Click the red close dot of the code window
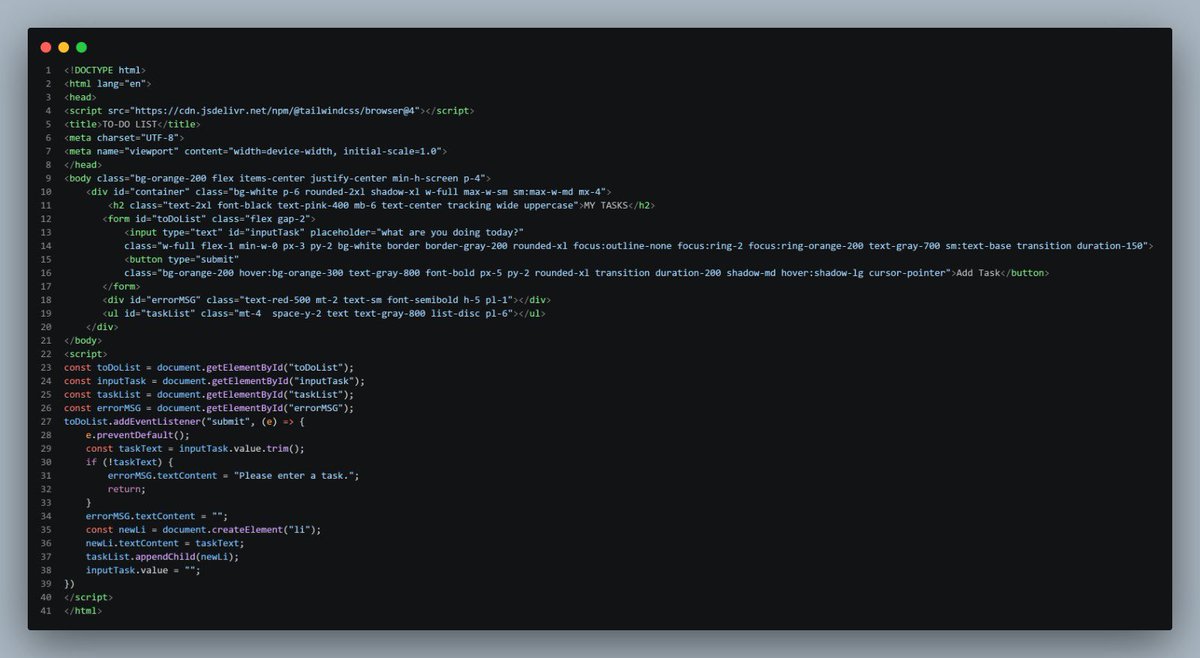1200x658 pixels. [46, 47]
